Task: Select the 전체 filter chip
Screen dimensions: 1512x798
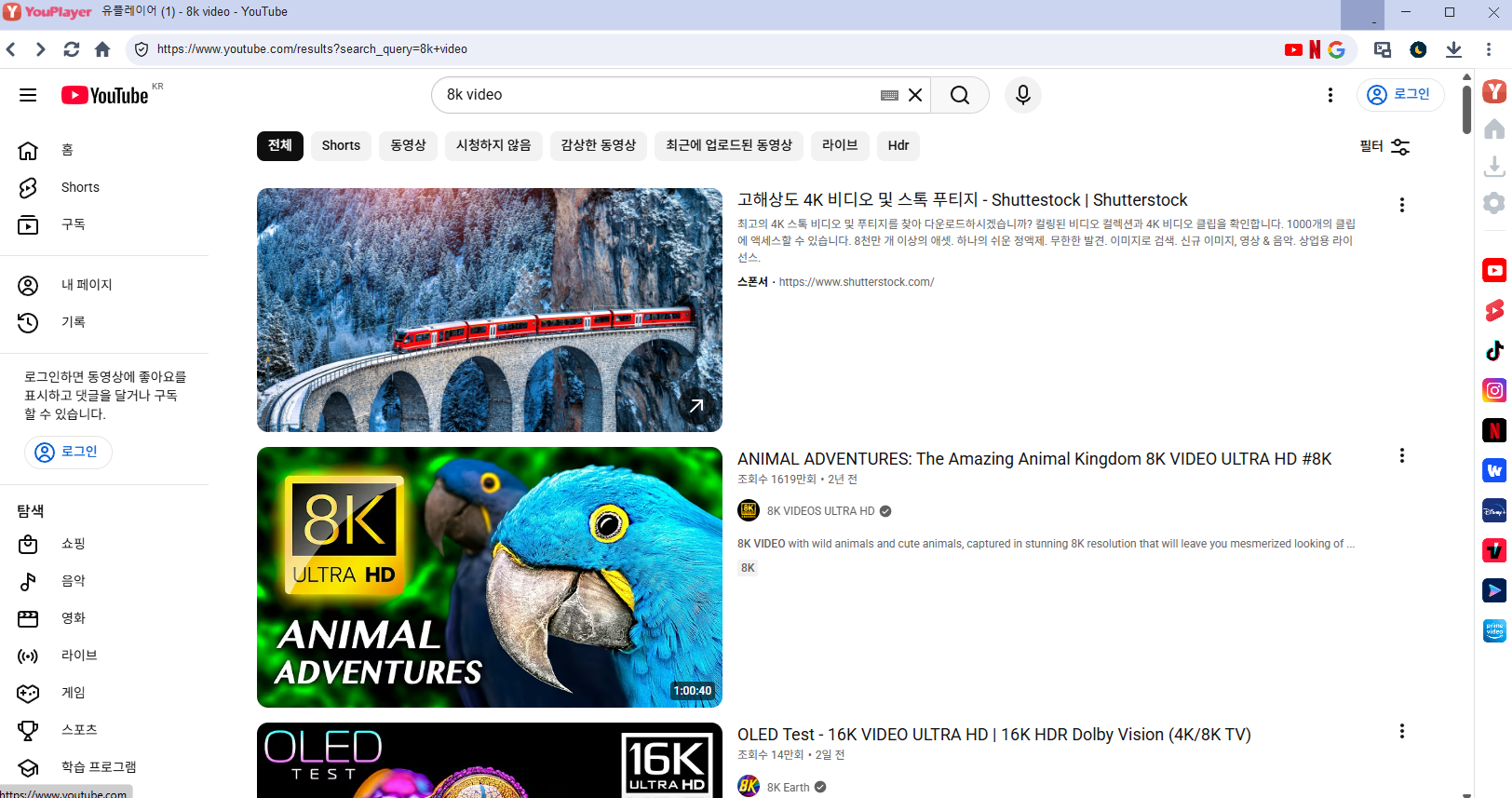Action: pyautogui.click(x=280, y=145)
